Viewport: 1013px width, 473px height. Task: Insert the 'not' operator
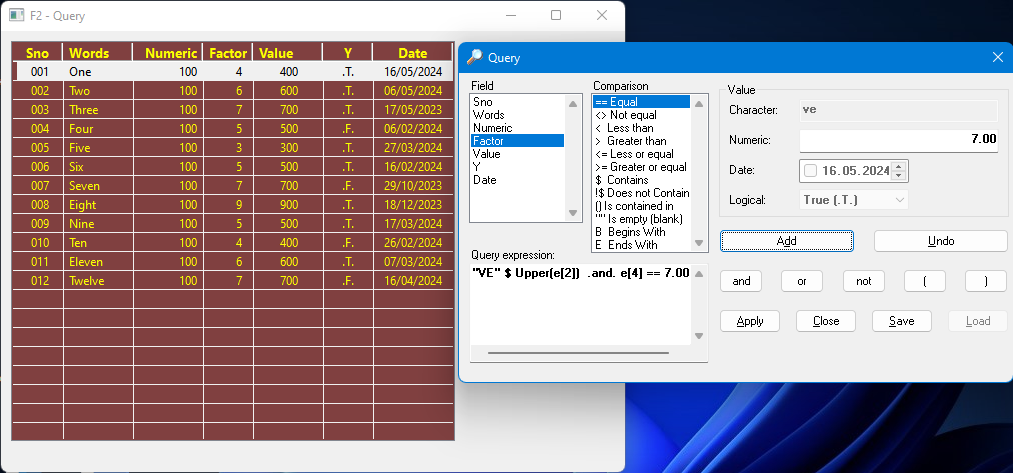863,281
